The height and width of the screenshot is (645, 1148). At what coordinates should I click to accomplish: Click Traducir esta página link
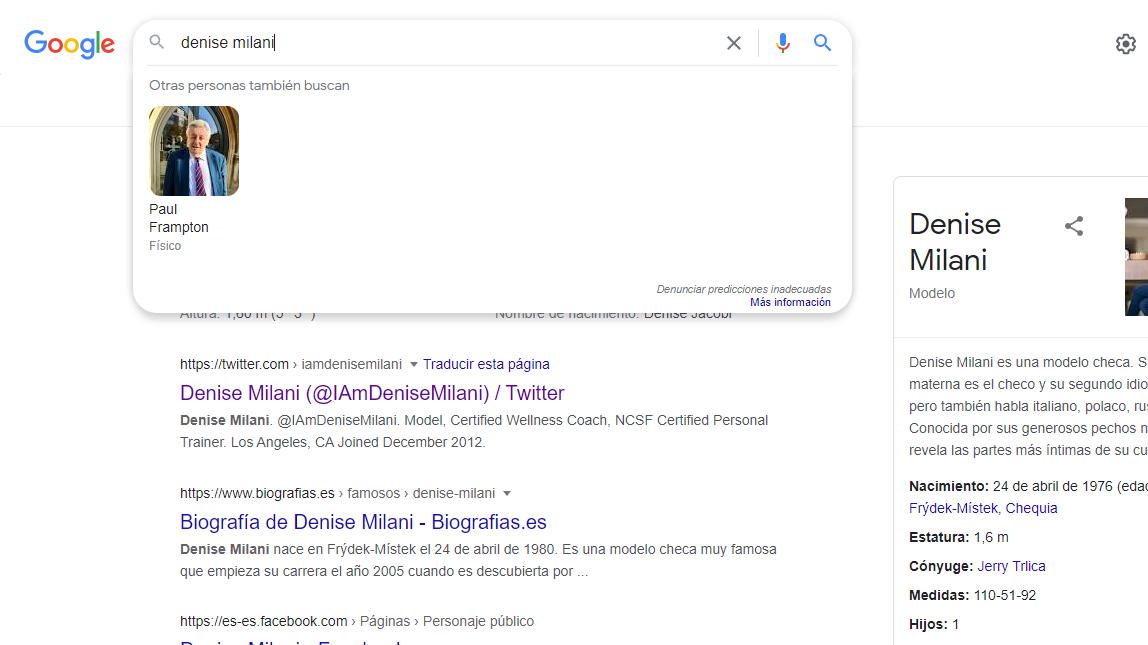pyautogui.click(x=486, y=364)
